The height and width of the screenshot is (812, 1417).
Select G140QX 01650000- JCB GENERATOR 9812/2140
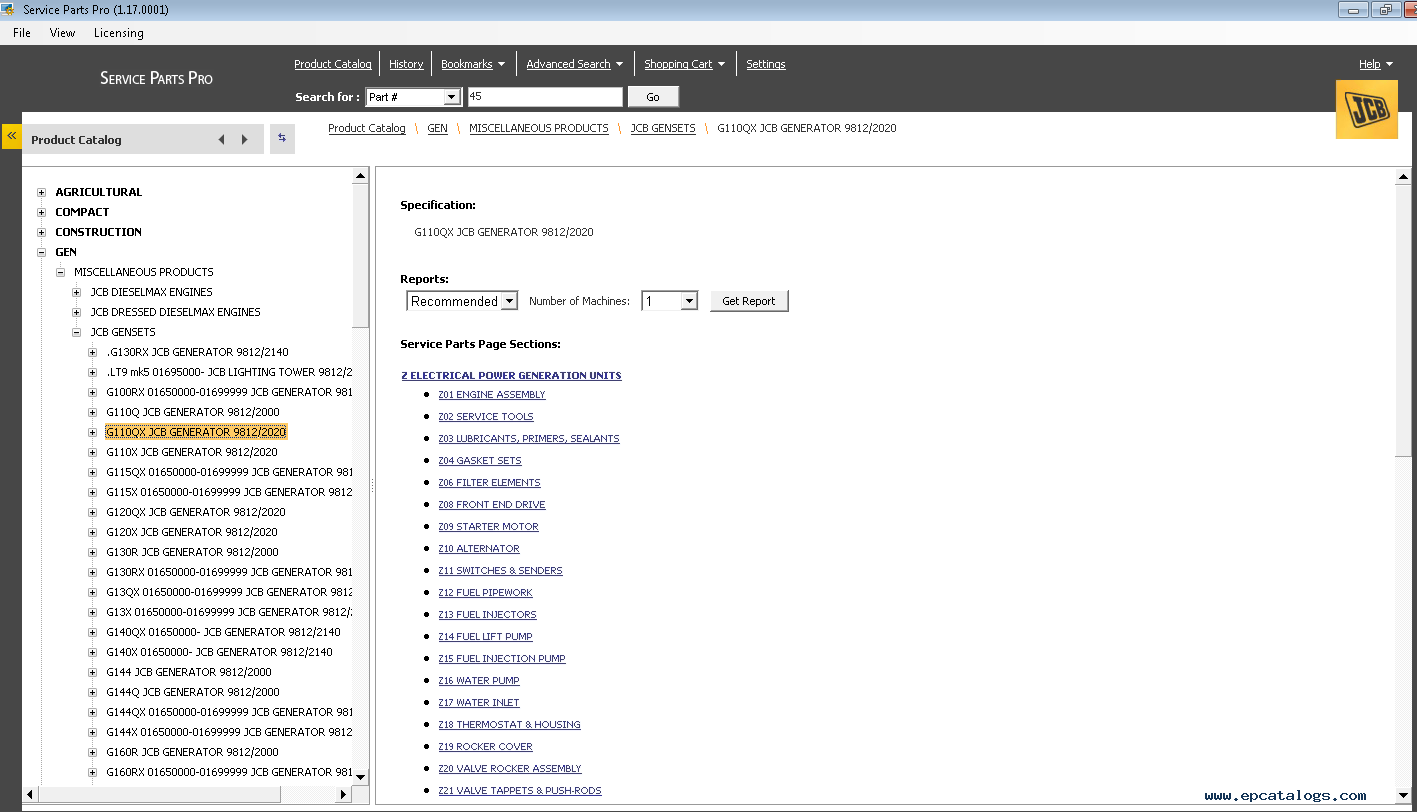click(223, 632)
